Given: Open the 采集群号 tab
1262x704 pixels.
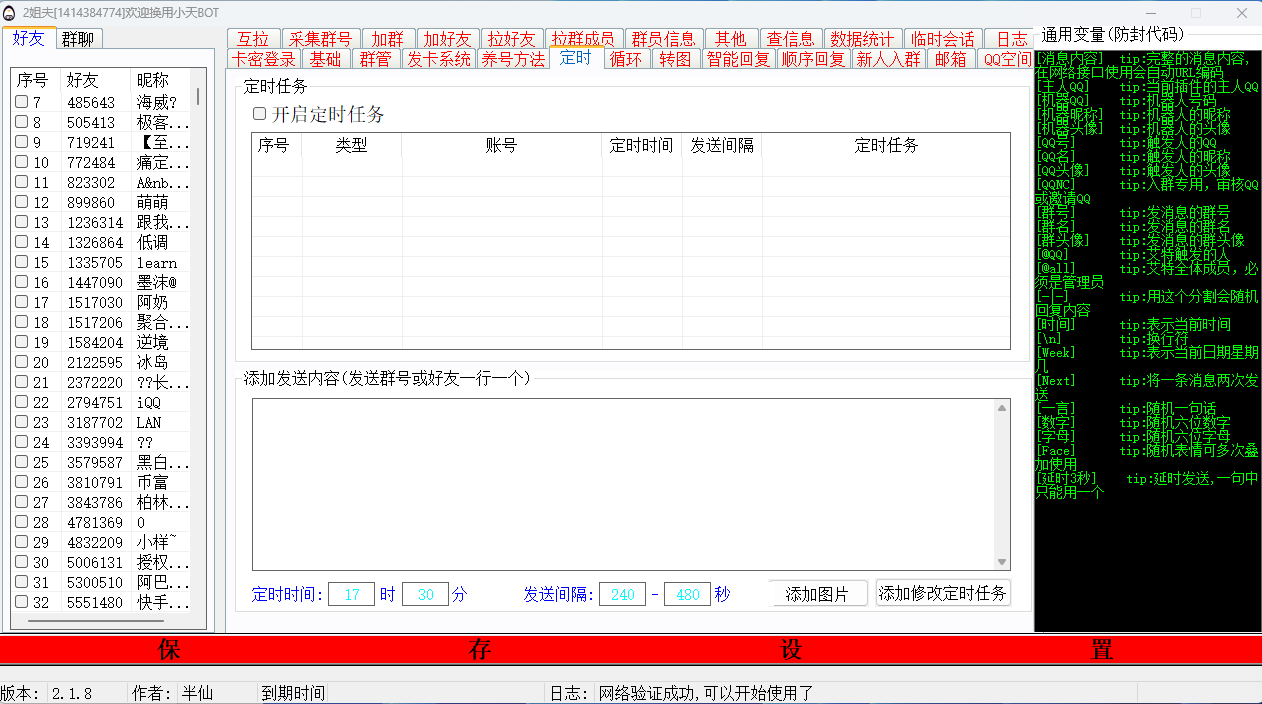Looking at the screenshot, I should coord(320,39).
